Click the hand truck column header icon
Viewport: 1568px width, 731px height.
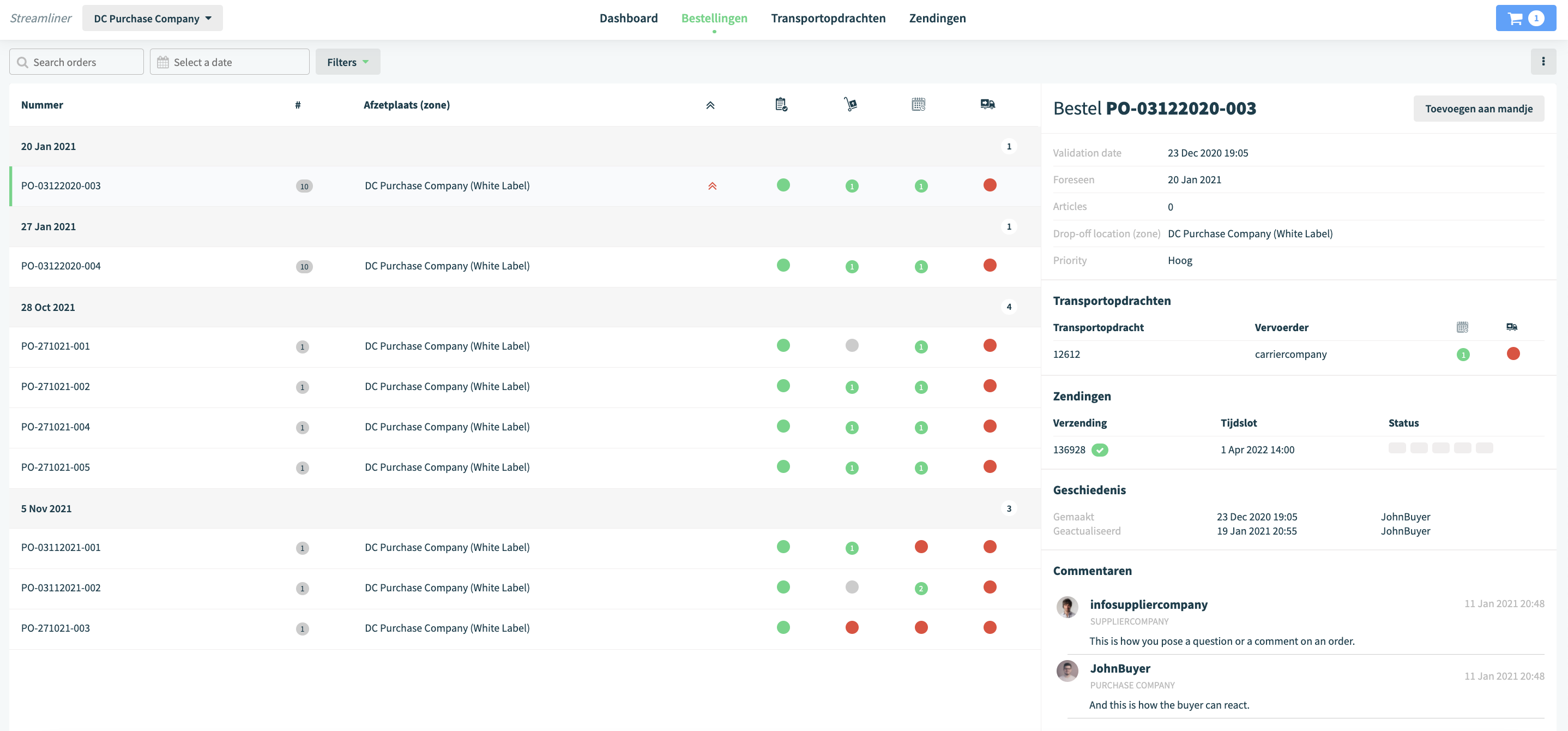coord(851,104)
